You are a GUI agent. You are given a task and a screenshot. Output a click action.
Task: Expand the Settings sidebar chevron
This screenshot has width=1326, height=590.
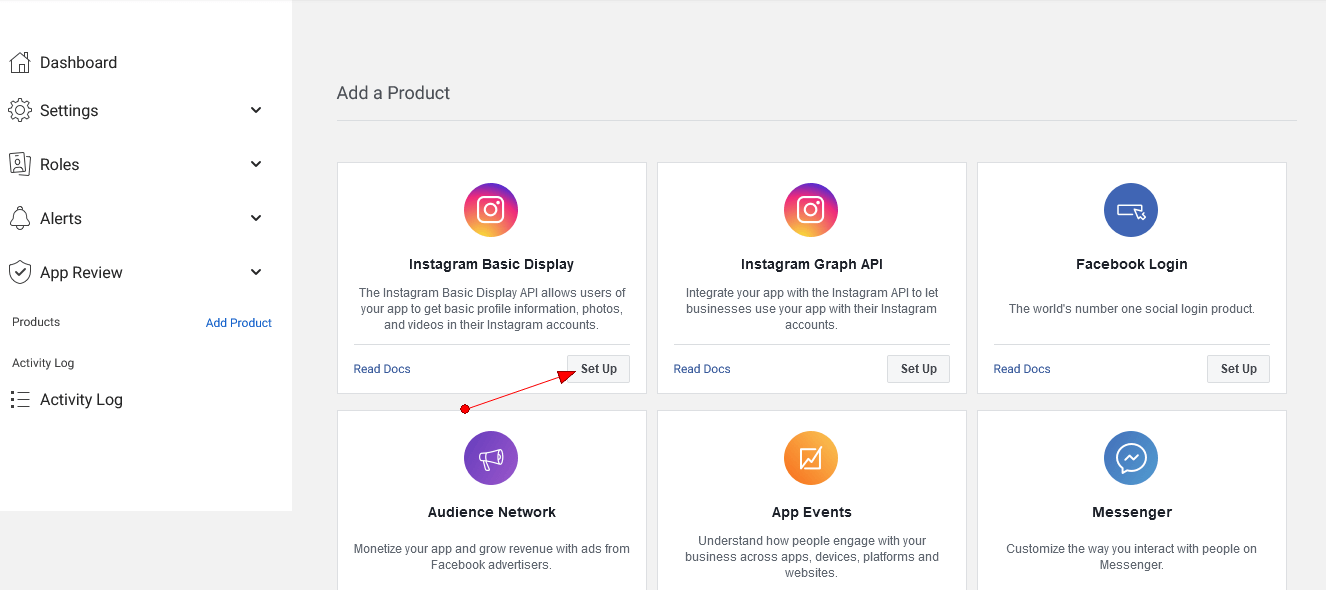point(256,110)
